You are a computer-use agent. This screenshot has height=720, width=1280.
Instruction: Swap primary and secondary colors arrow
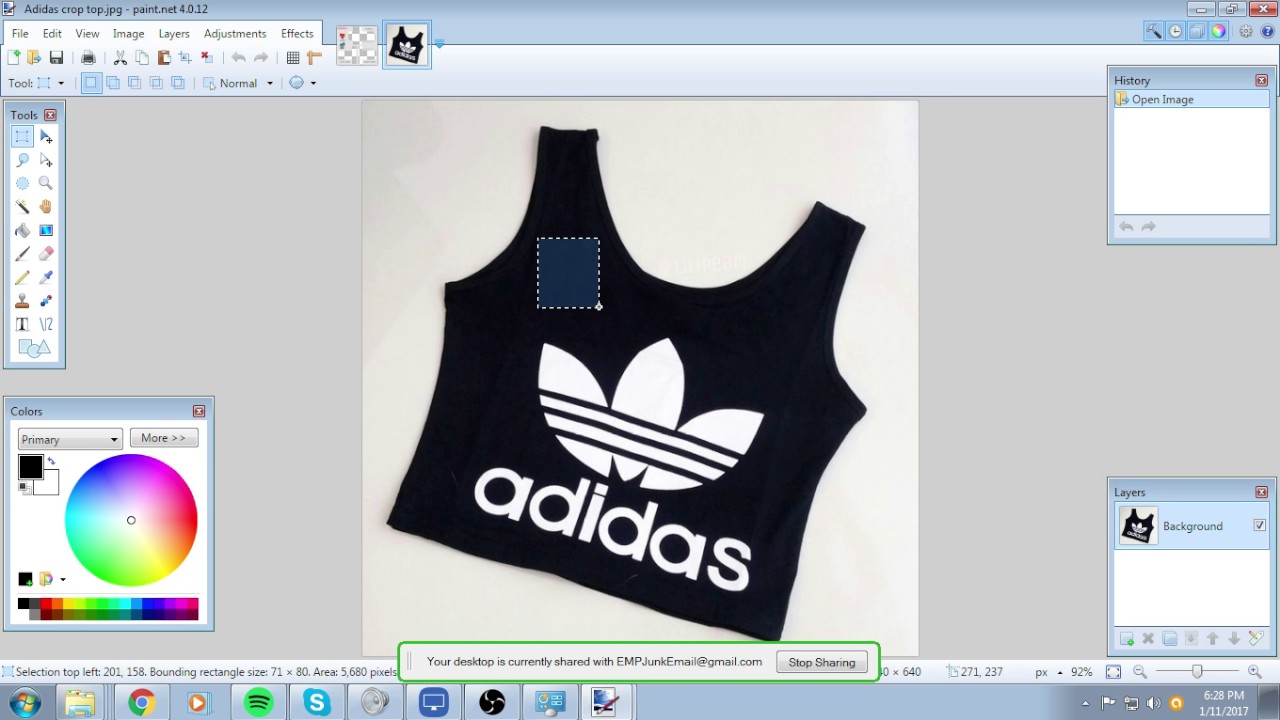51,461
